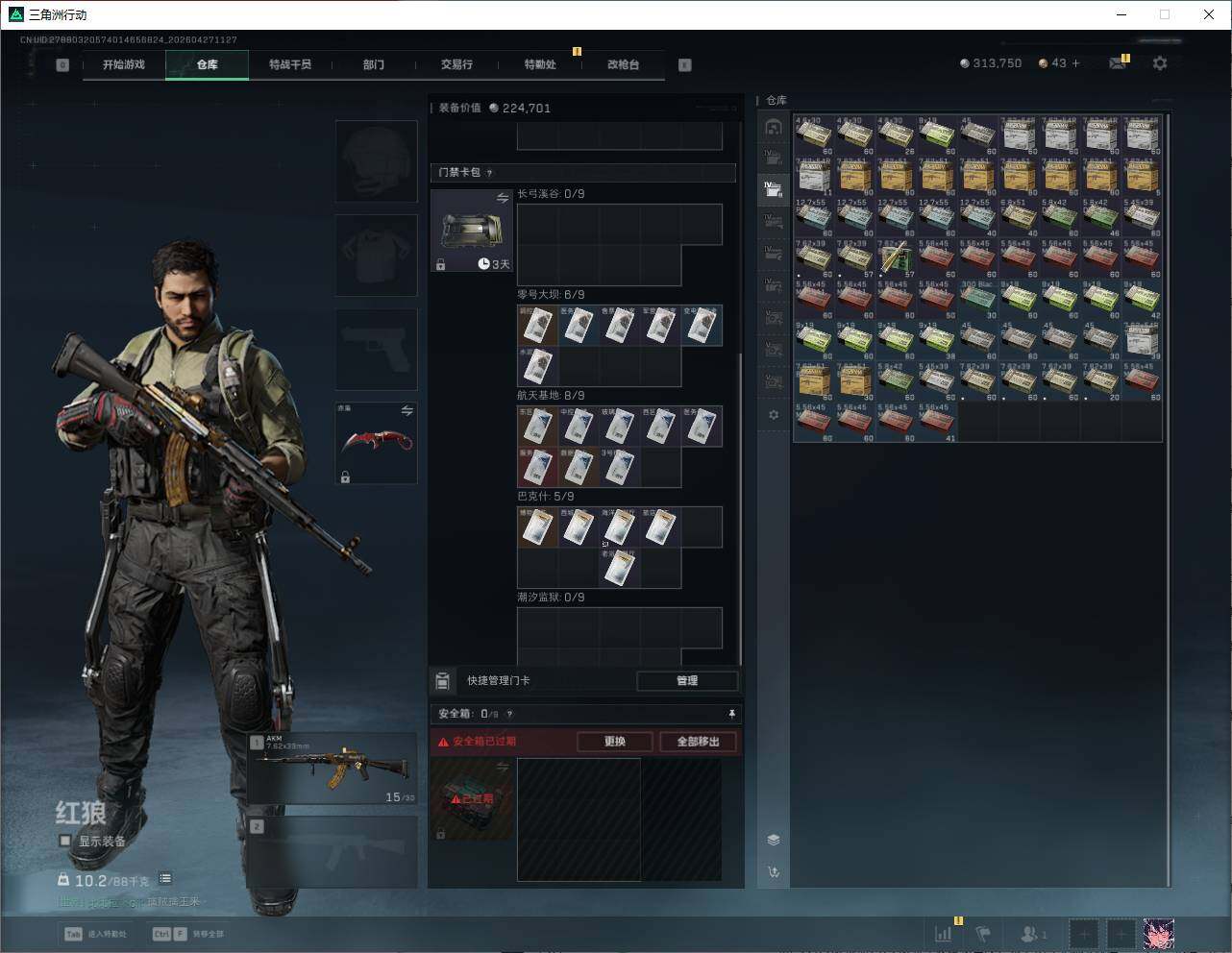Click the warehouse vertical scrollbar
Image resolution: width=1232 pixels, height=953 pixels.
coord(1169,500)
